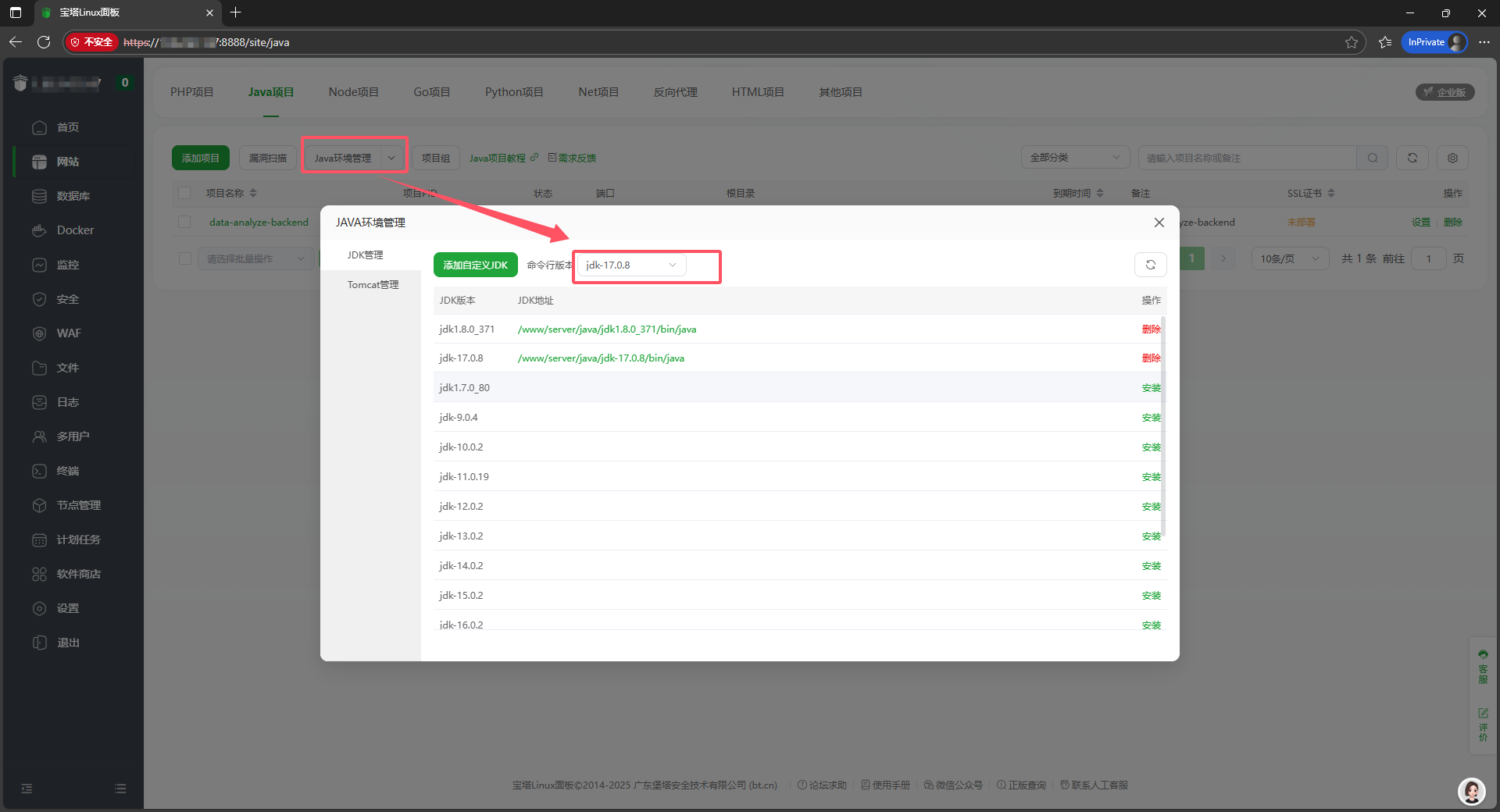Switch to the PHP项目 tab
Image resolution: width=1500 pixels, height=812 pixels.
[x=191, y=91]
